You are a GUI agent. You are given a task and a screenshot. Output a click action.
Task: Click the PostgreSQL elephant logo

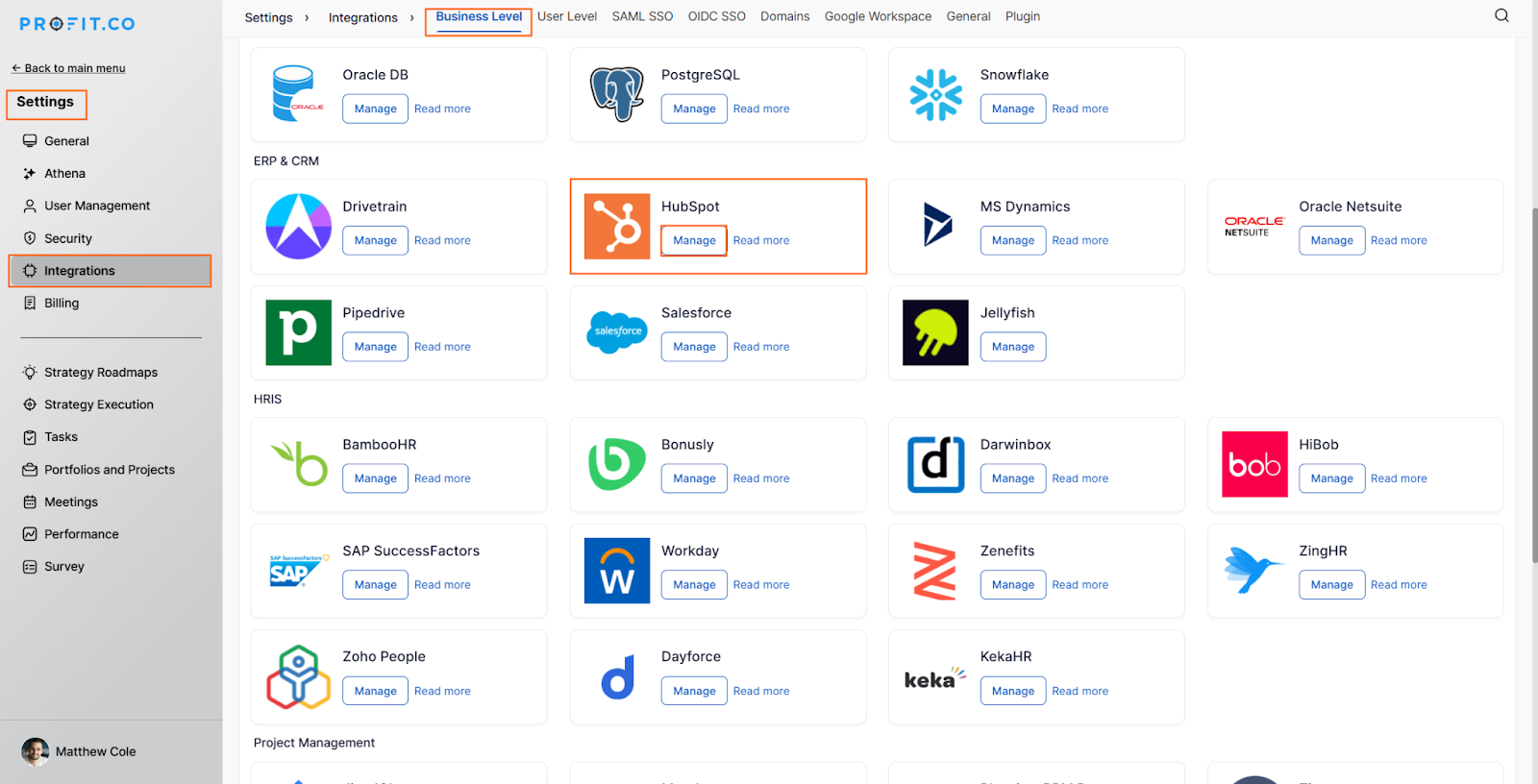pos(617,94)
